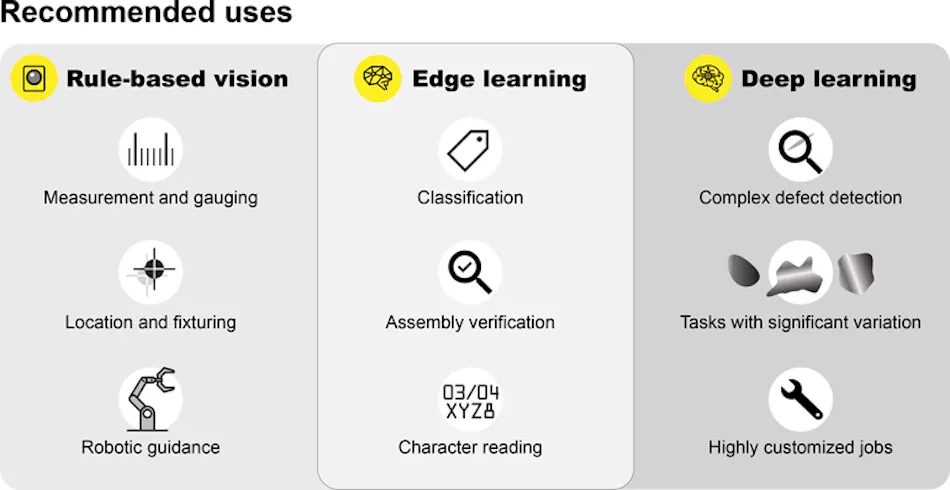Select the Assembly verification checkmark magnifier icon
Screen dimensions: 950x490
point(470,272)
